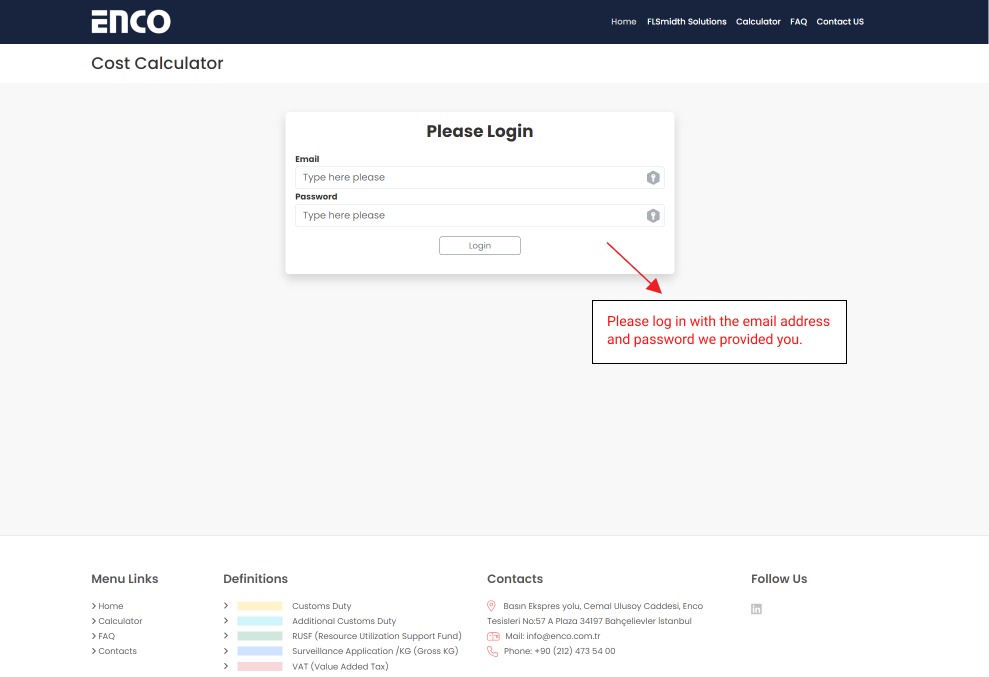Viewport: 989px width, 677px height.
Task: Click the mail icon in Contacts
Action: pyautogui.click(x=492, y=636)
